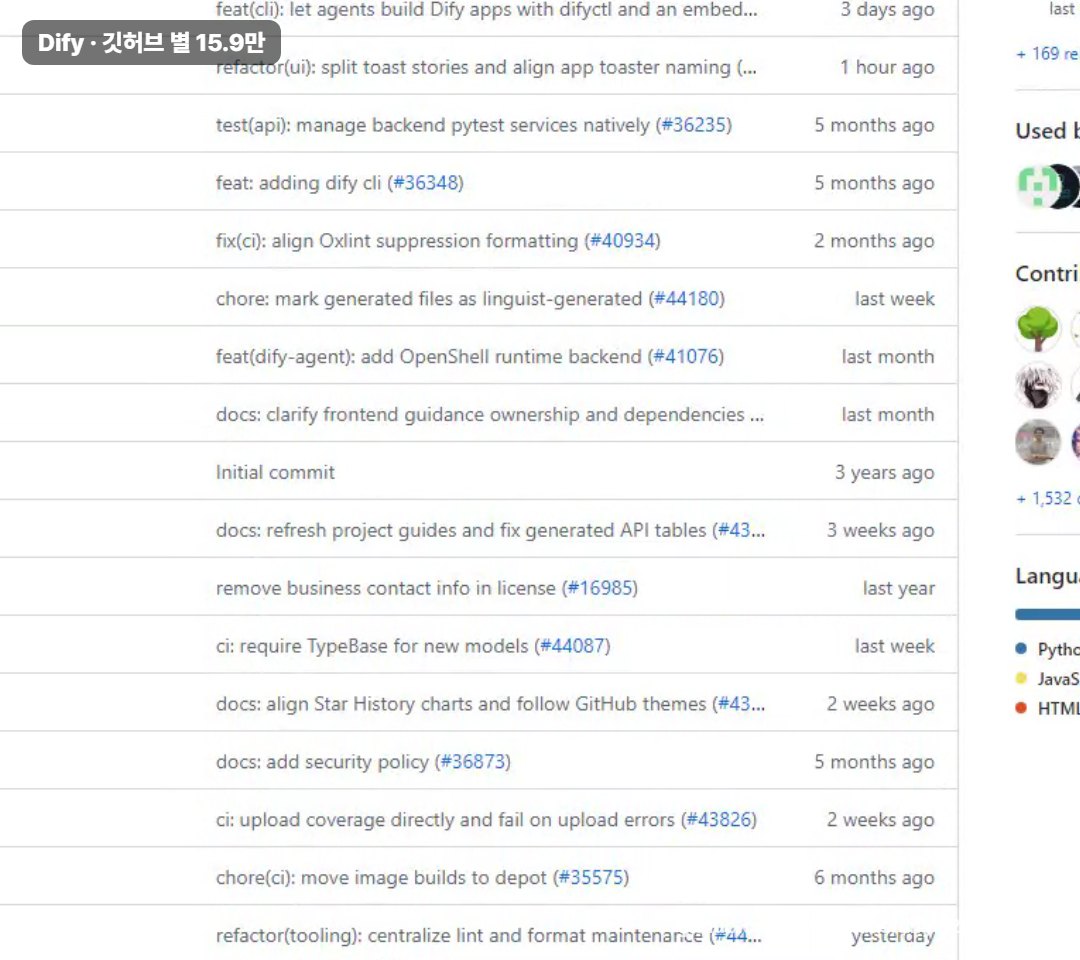Go to pull request #36873

tap(472, 761)
